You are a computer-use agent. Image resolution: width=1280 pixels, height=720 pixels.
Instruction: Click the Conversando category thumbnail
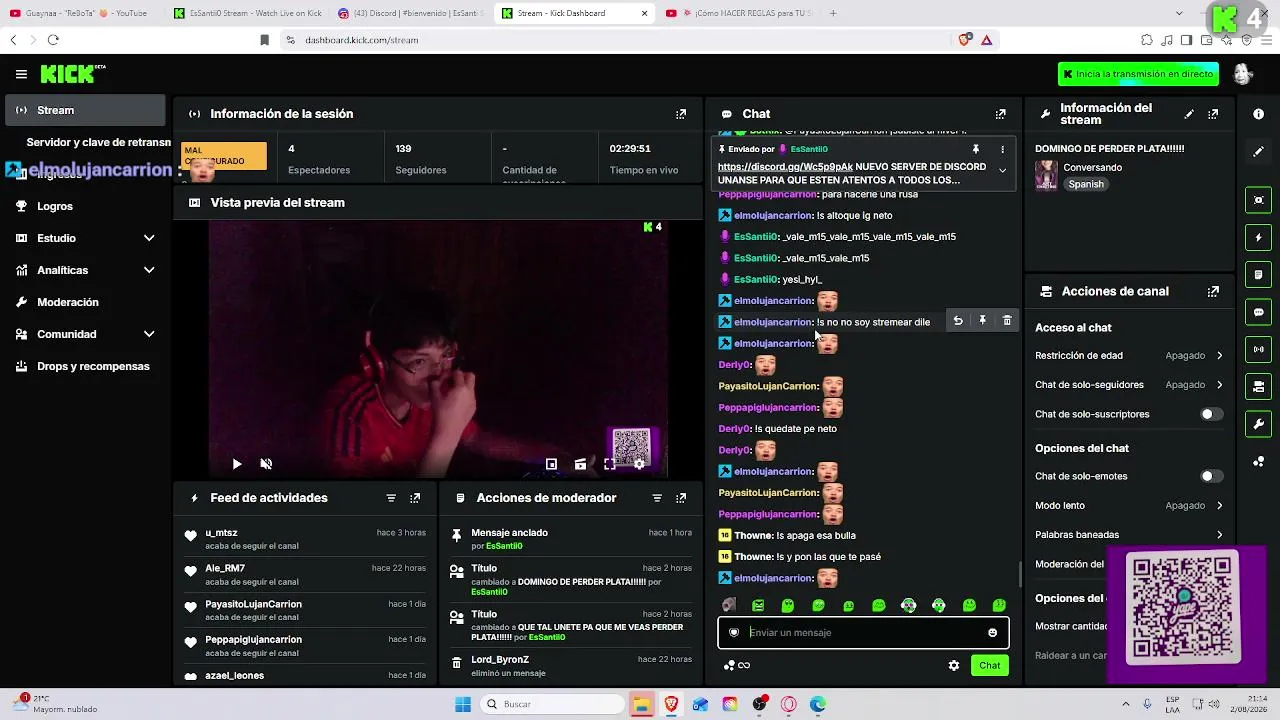point(1046,175)
